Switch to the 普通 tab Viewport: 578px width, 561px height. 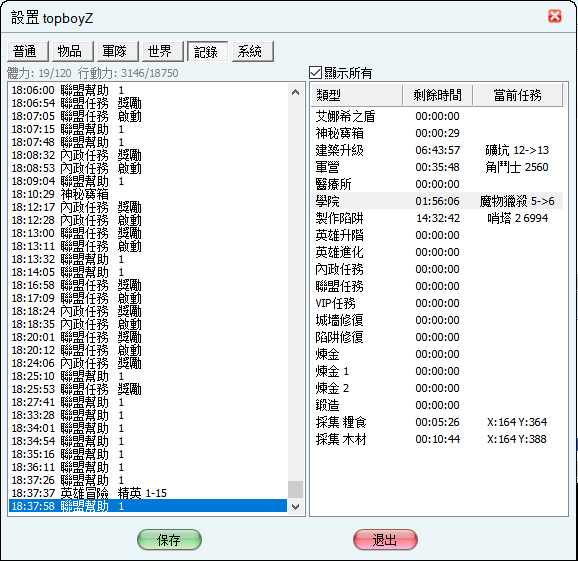(x=28, y=51)
